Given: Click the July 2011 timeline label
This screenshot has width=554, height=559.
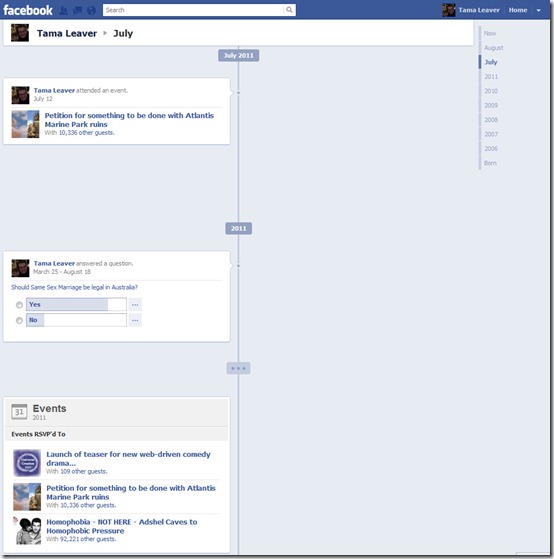Looking at the screenshot, I should click(x=238, y=55).
